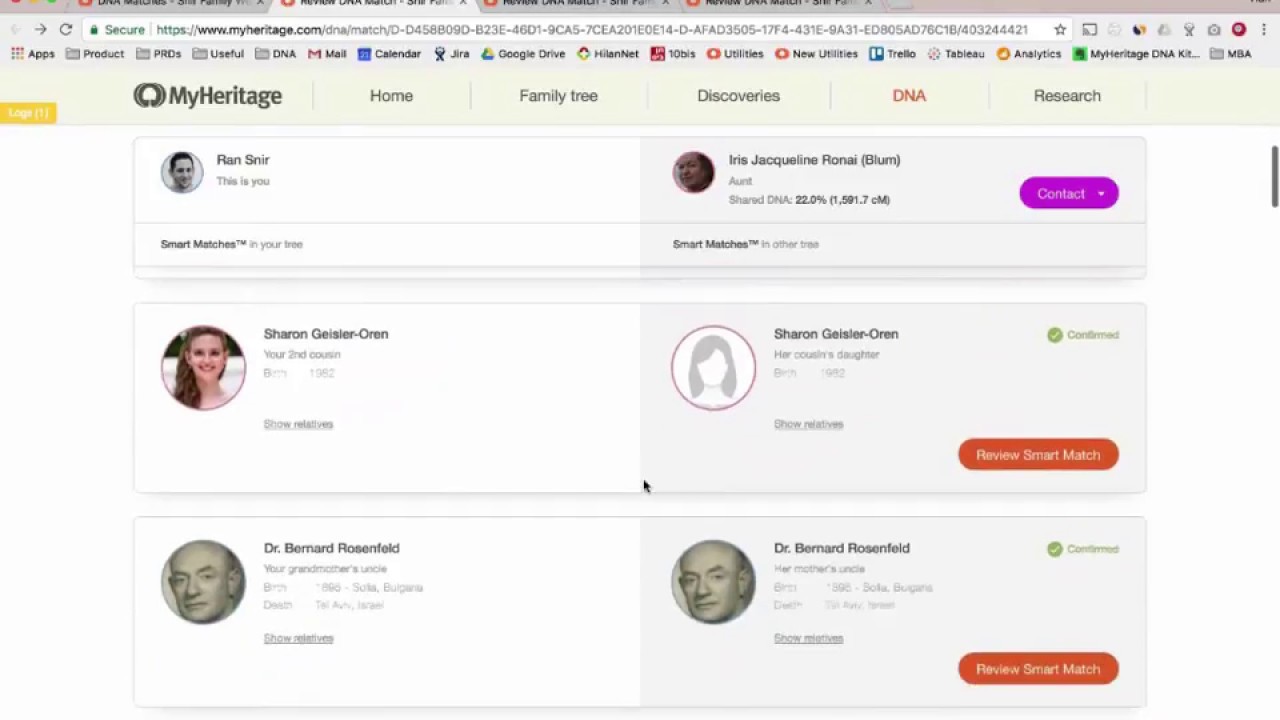Screen dimensions: 1280x720
Task: Open the red circular extension icon
Action: (1239, 30)
